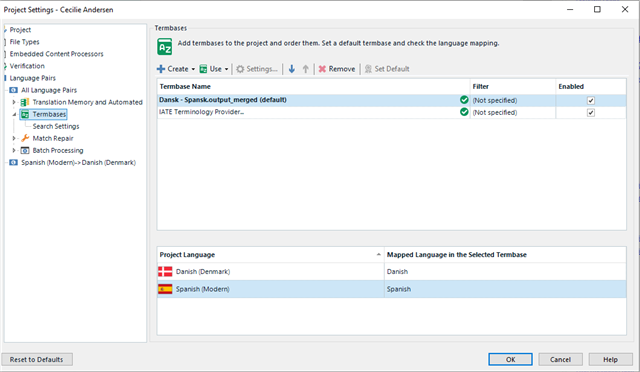Uncheck Enabled for IATE Terminology Provider
The height and width of the screenshot is (372, 640).
click(591, 113)
